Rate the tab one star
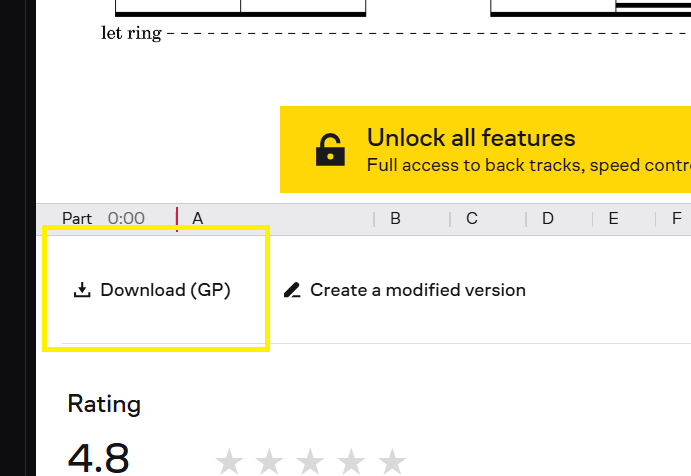This screenshot has height=476, width=691. (230, 461)
